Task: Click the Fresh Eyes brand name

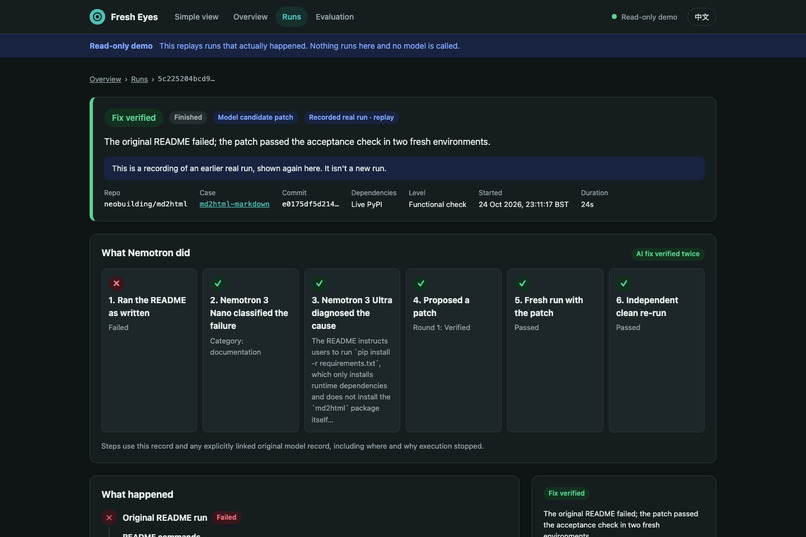Action: (134, 17)
